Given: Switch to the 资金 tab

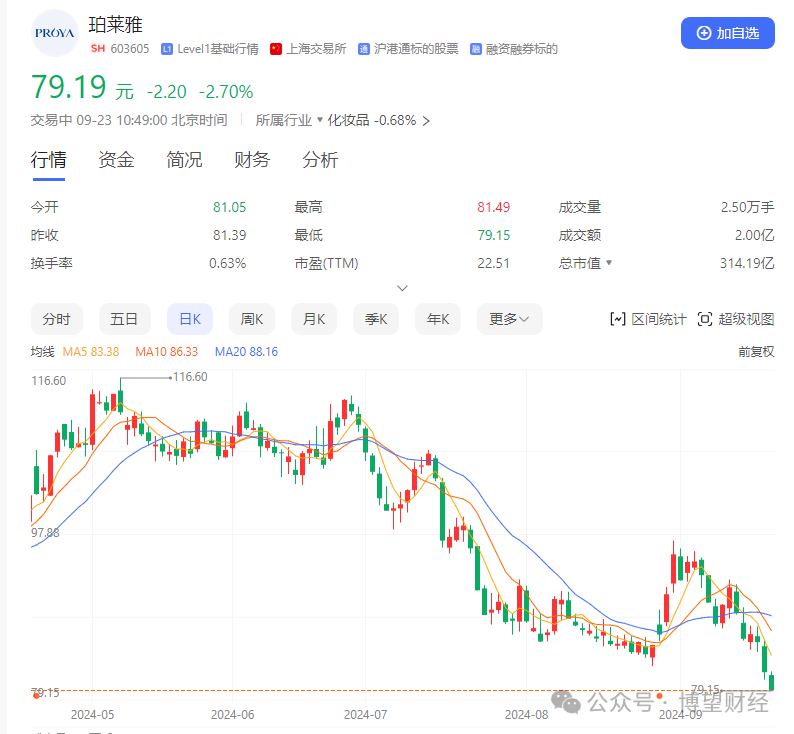Looking at the screenshot, I should tap(116, 160).
